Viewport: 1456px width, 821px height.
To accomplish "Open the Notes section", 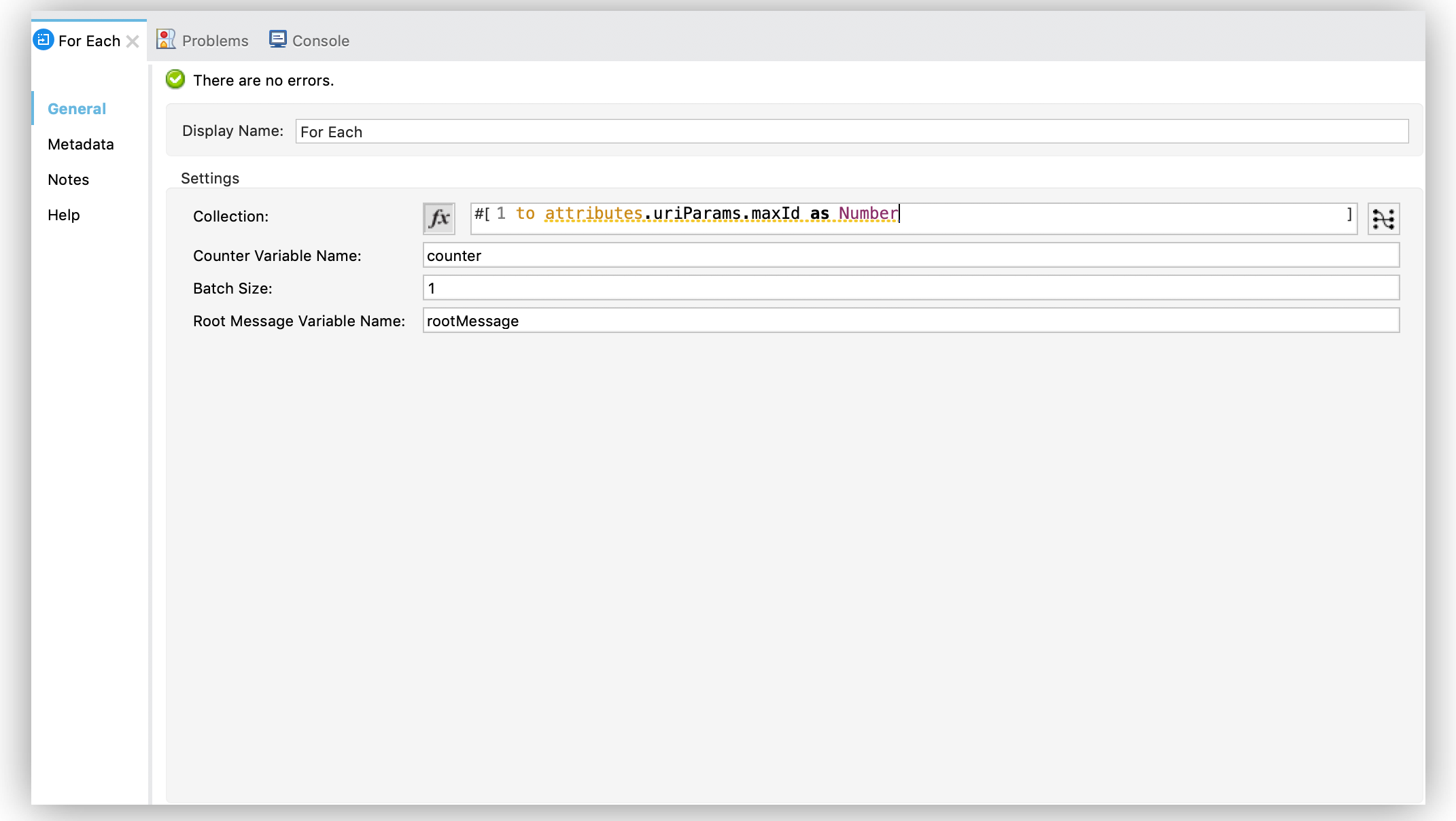I will point(67,179).
